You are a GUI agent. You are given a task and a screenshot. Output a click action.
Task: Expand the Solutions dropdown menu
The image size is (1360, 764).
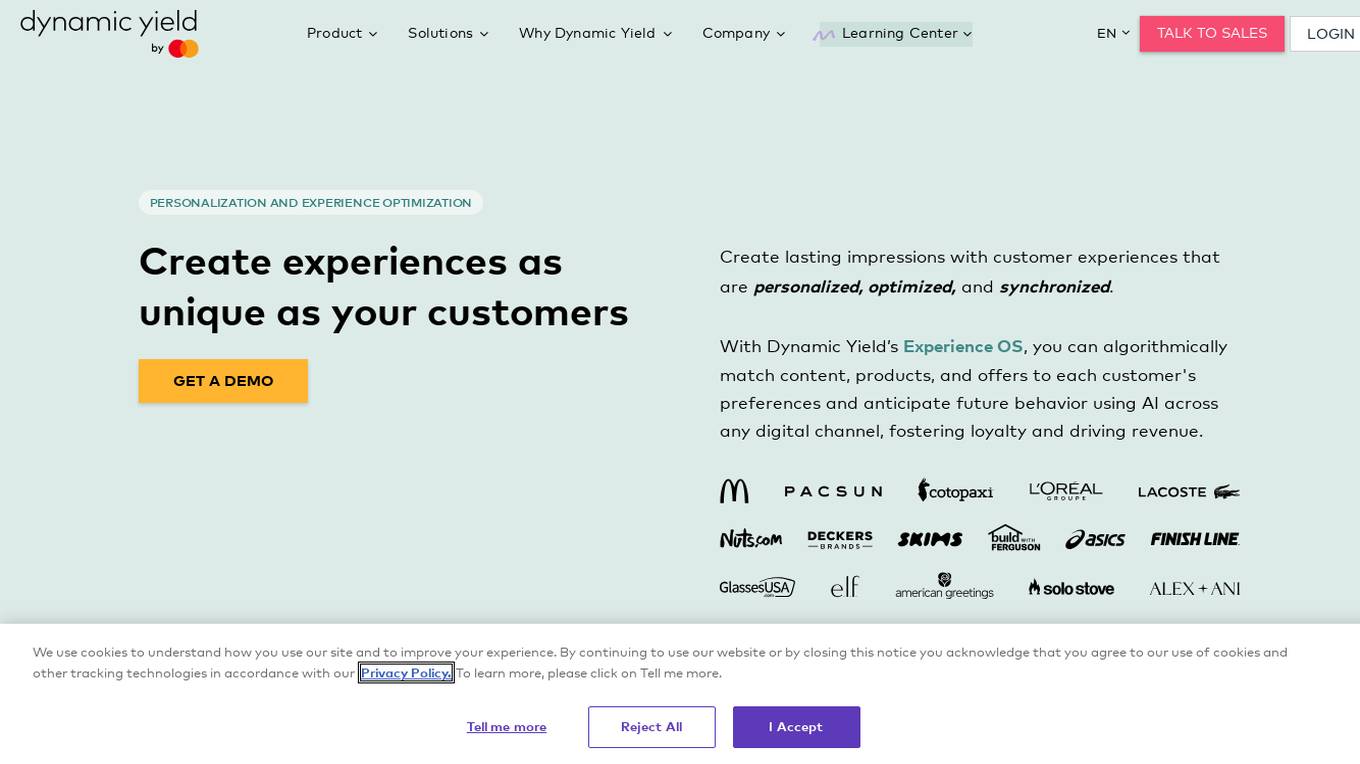[448, 33]
